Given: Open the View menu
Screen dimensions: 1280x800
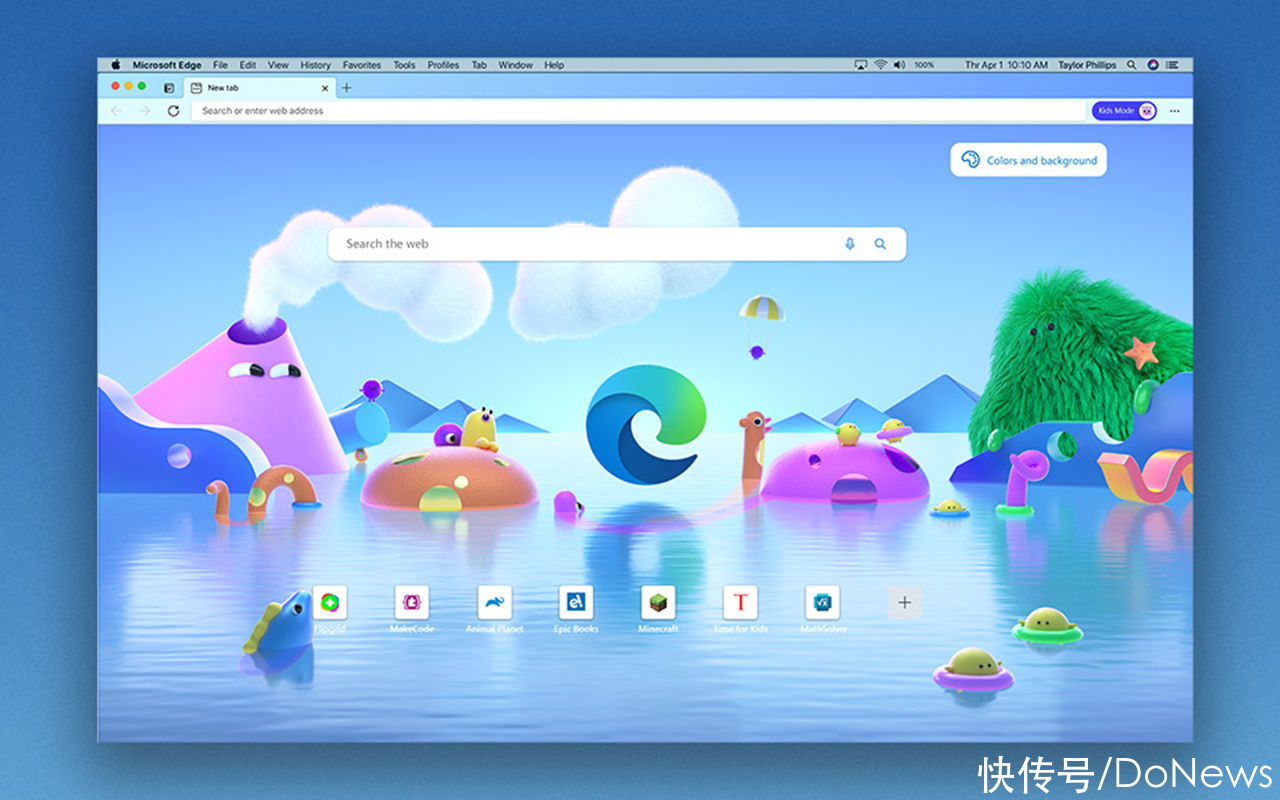Looking at the screenshot, I should click(x=278, y=65).
